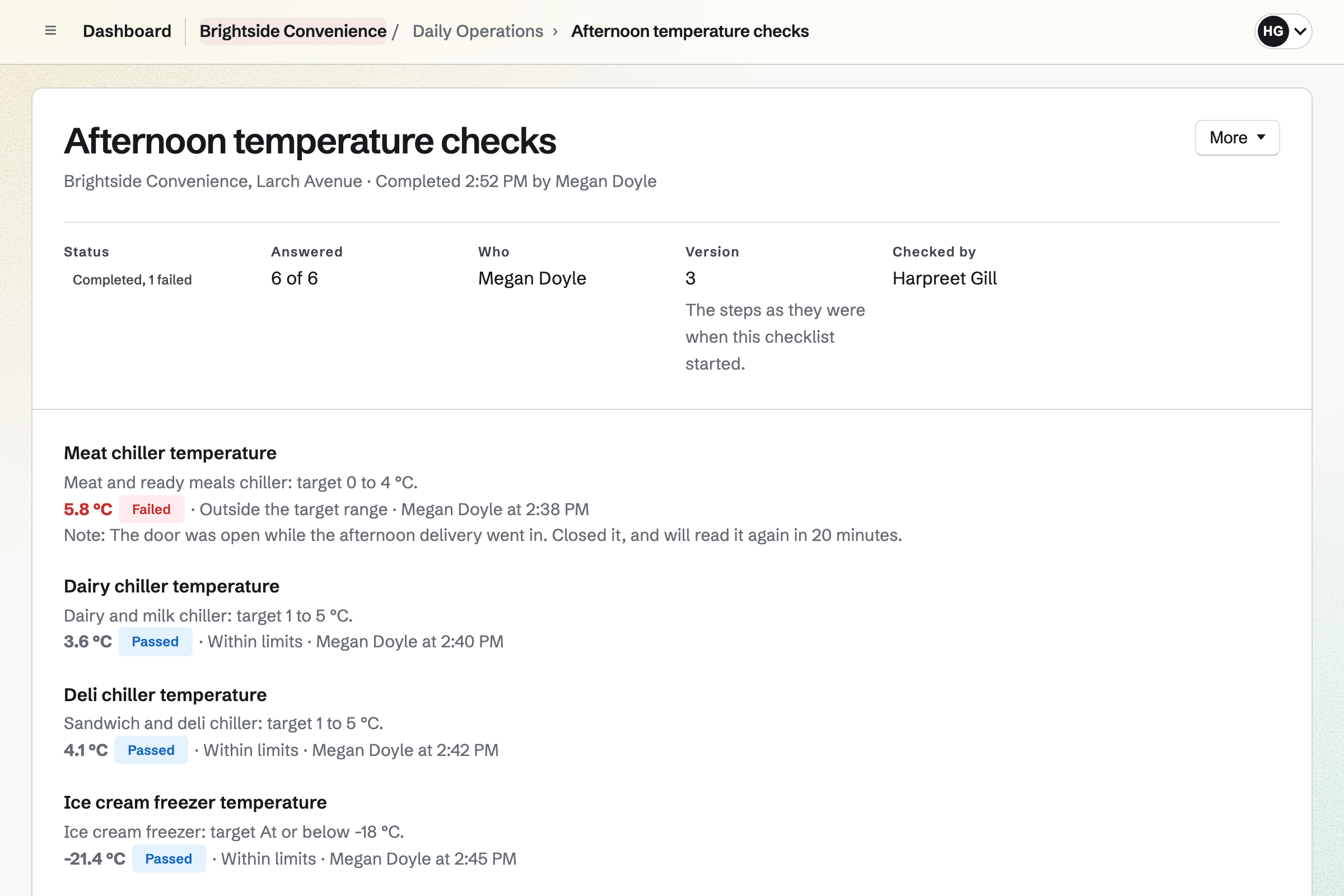Open the HG user account menu
Image resolution: width=1344 pixels, height=896 pixels.
tap(1283, 31)
